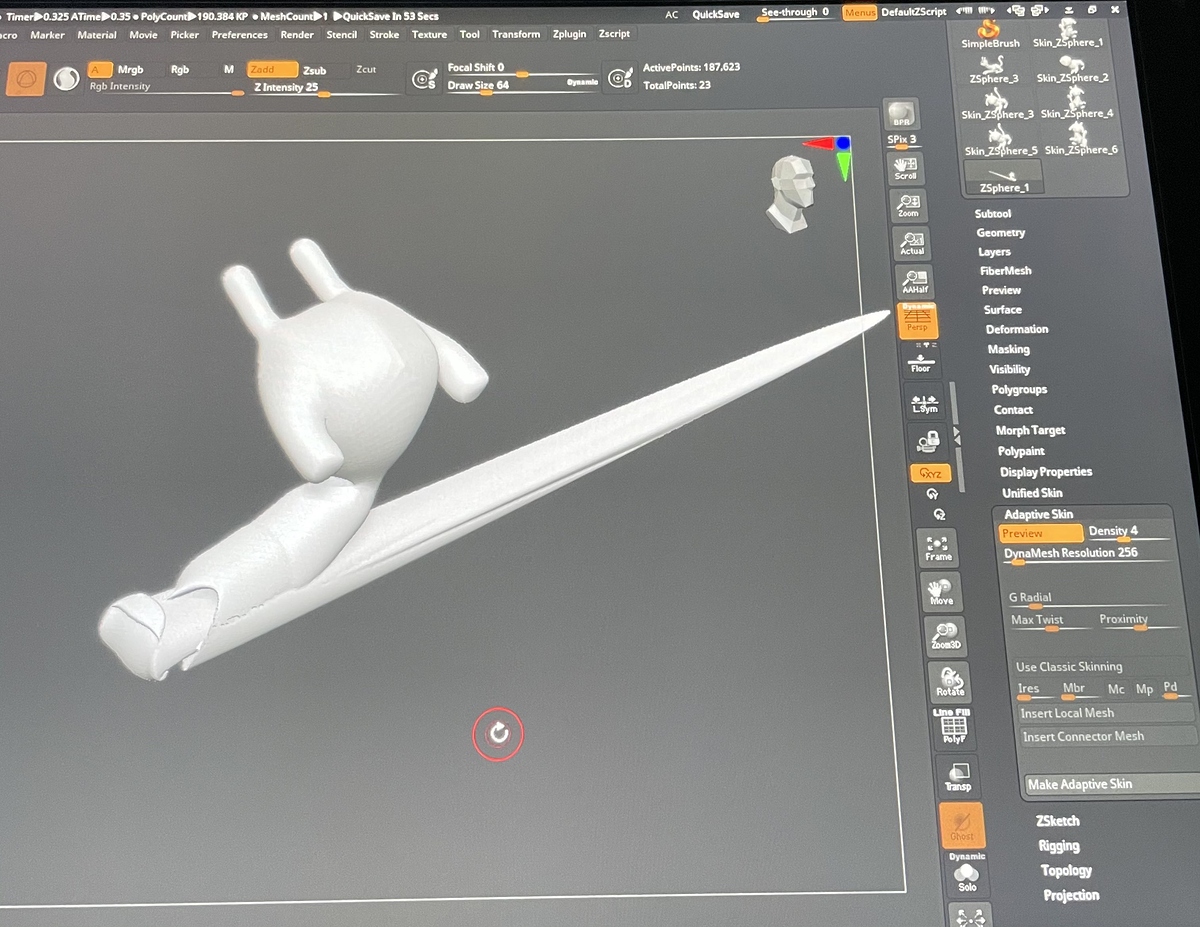
Task: Open the Render menu
Action: [x=297, y=35]
